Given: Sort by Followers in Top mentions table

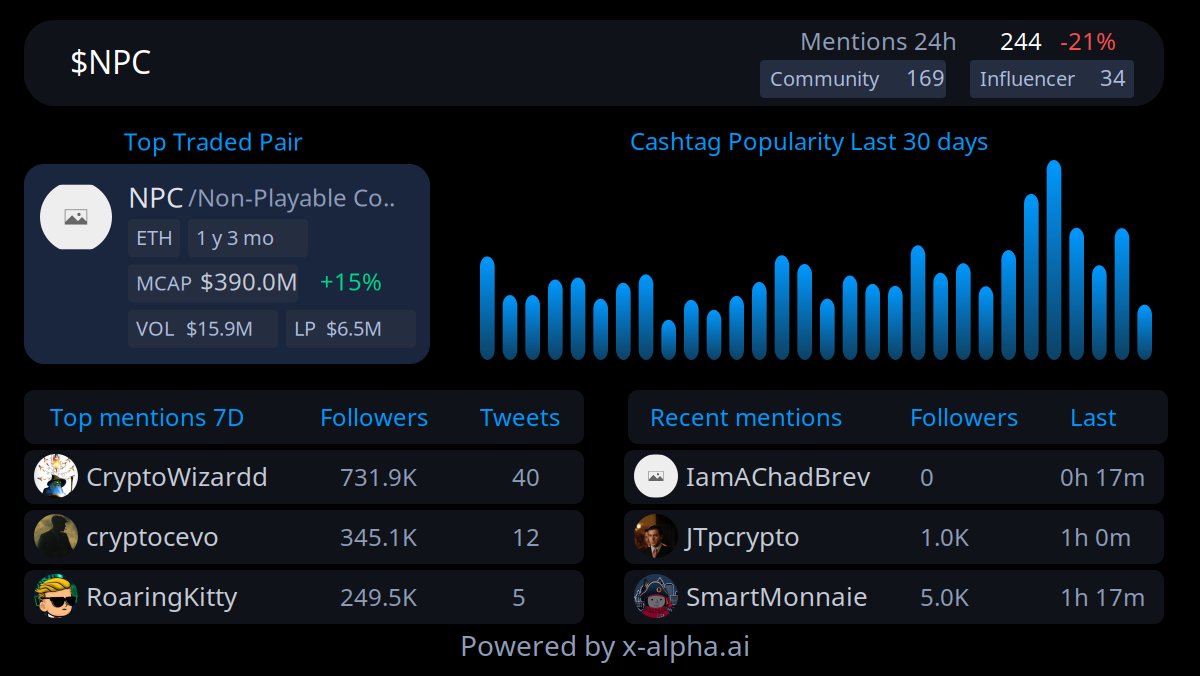Looking at the screenshot, I should coord(374,418).
